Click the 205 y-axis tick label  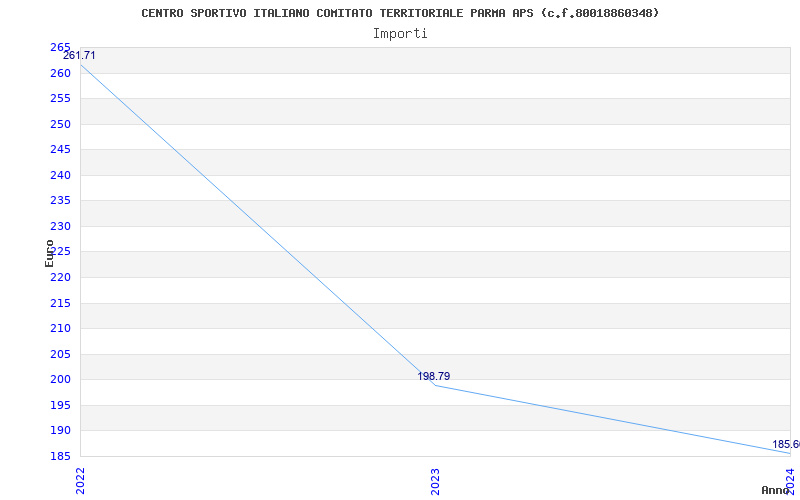click(x=60, y=355)
